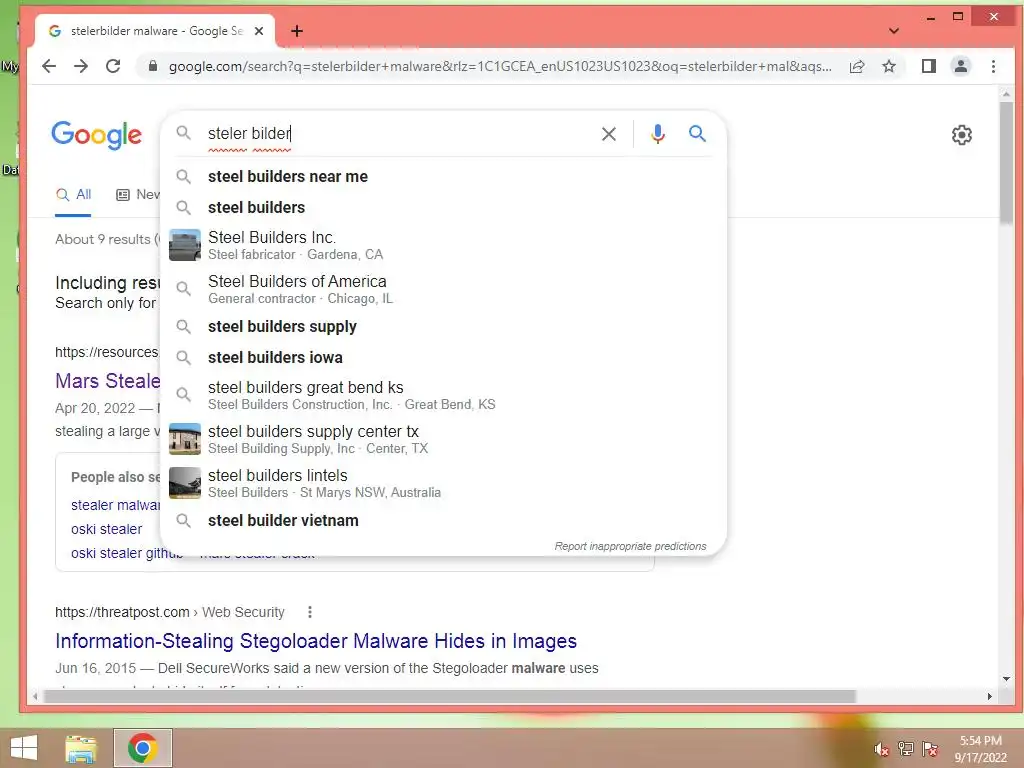Open related search stealer malware
Image resolution: width=1024 pixels, height=768 pixels.
pos(116,505)
